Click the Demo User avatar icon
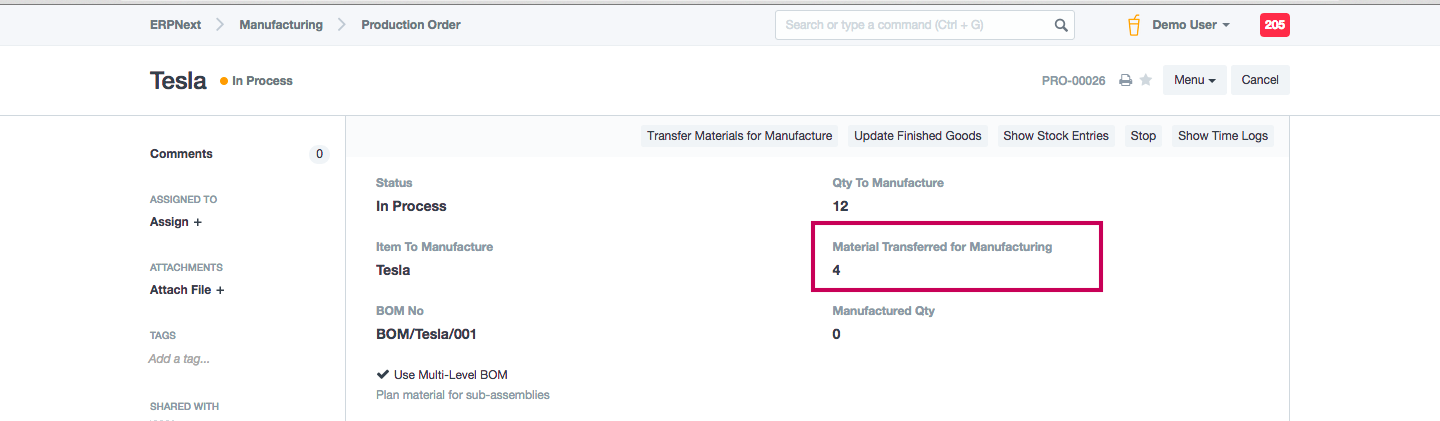 tap(1134, 25)
